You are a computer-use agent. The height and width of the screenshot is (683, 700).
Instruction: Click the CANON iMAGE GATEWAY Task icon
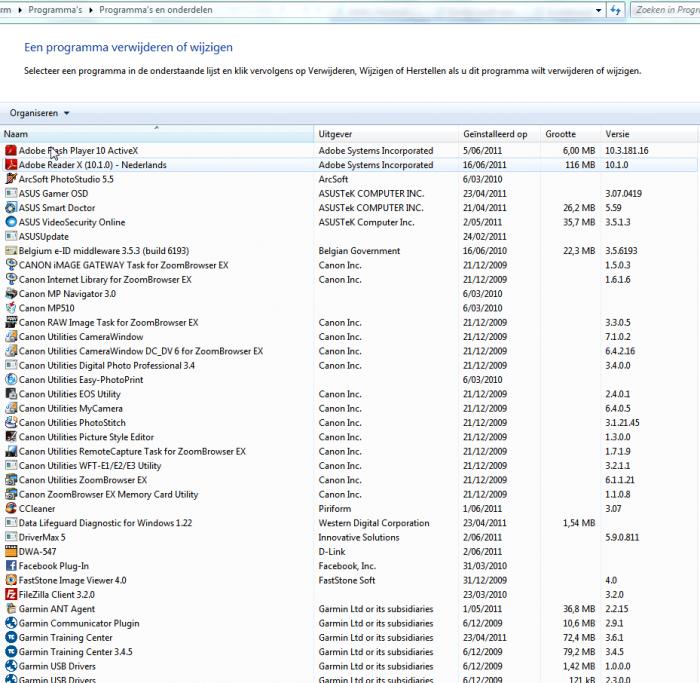click(11, 265)
